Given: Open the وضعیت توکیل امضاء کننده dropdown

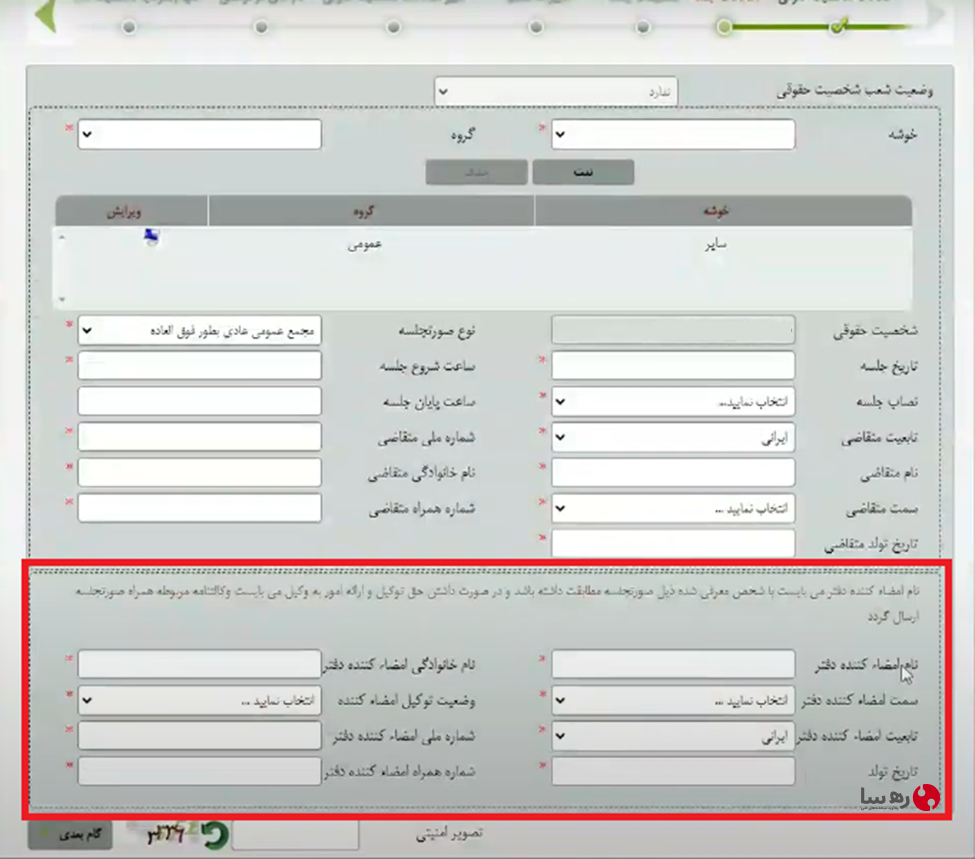Looking at the screenshot, I should (200, 700).
